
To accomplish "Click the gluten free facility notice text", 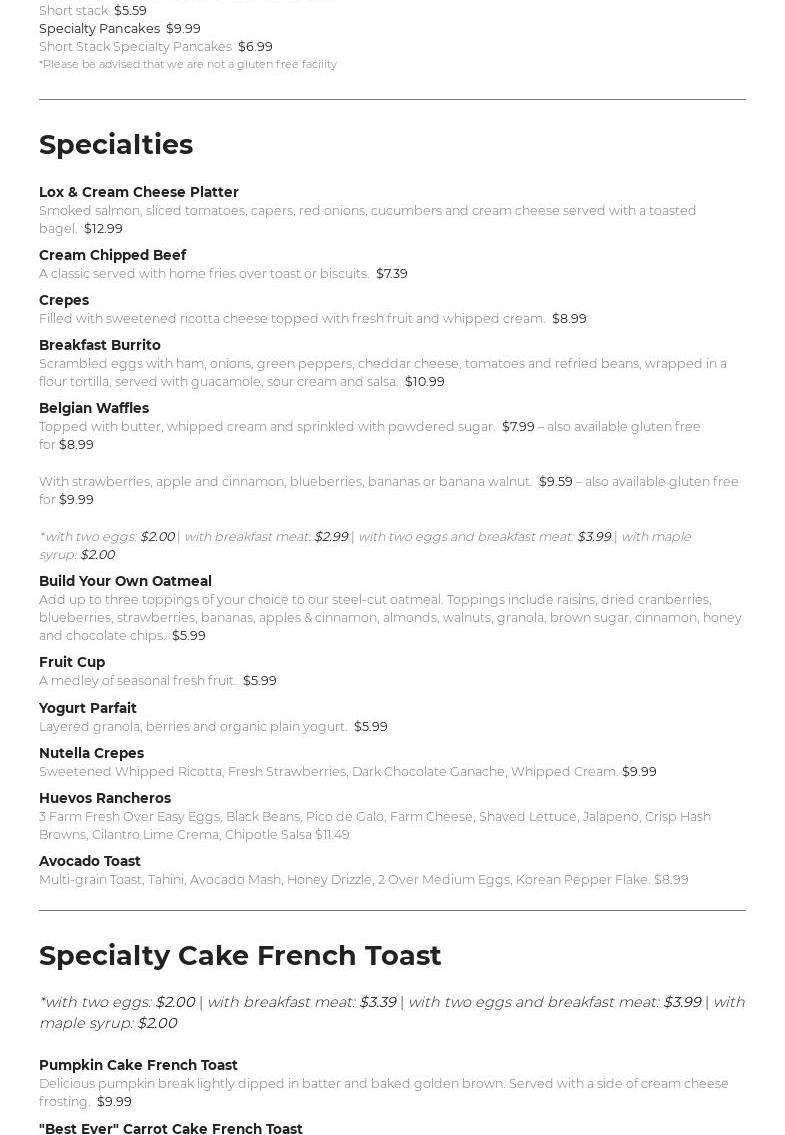I will pos(188,64).
